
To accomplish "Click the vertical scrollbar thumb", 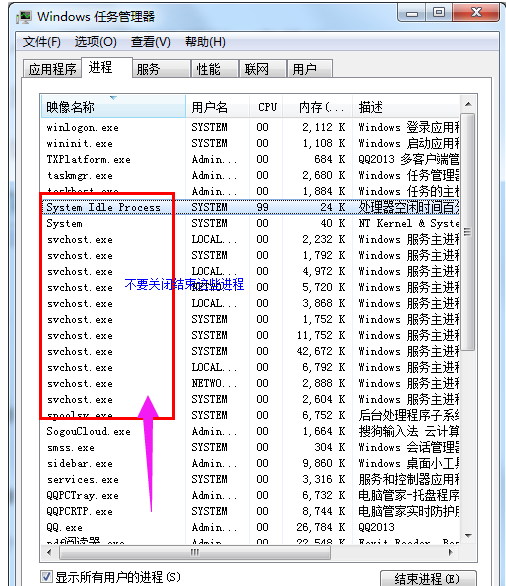I will [468, 232].
